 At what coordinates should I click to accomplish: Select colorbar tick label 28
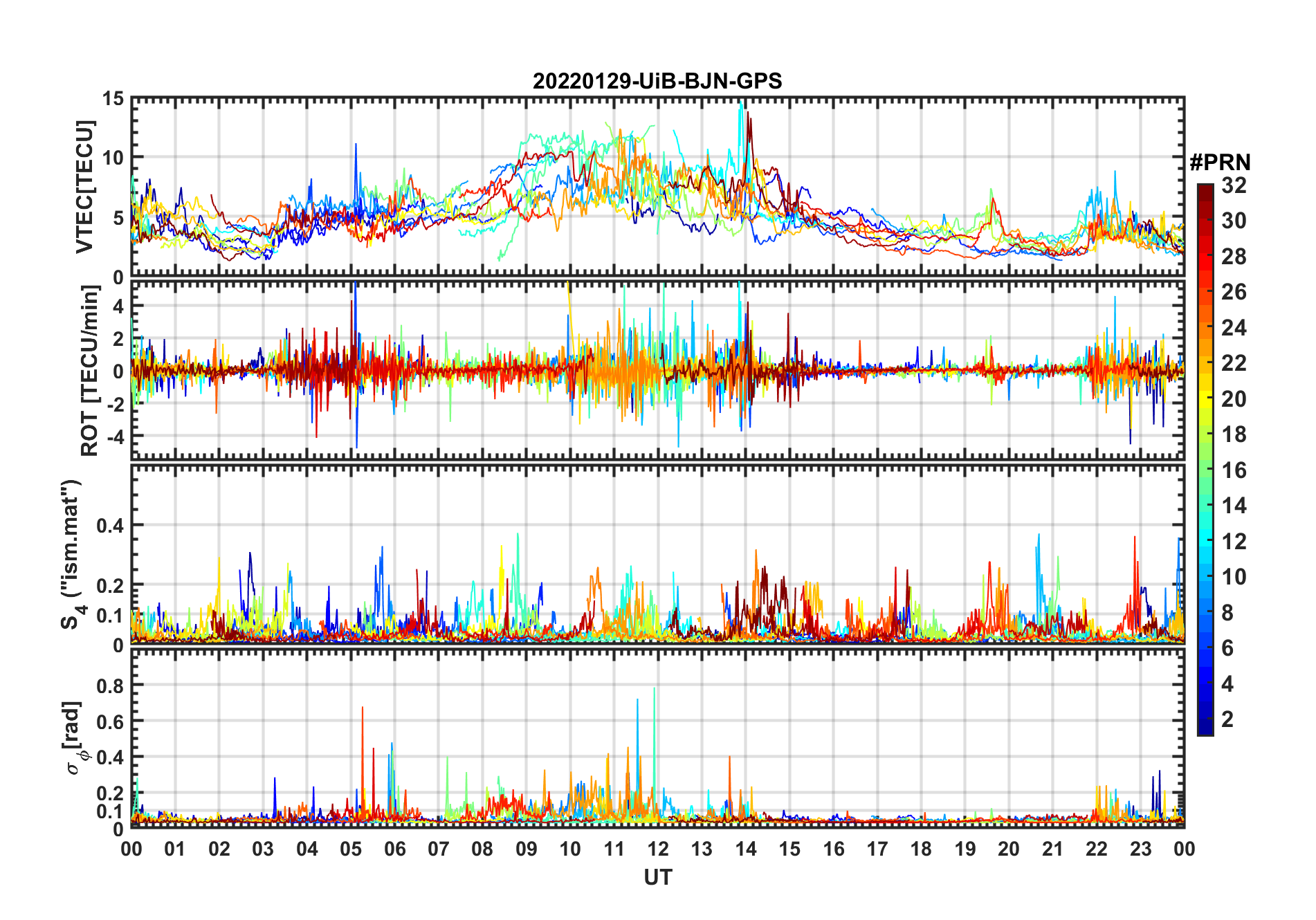[x=1234, y=257]
